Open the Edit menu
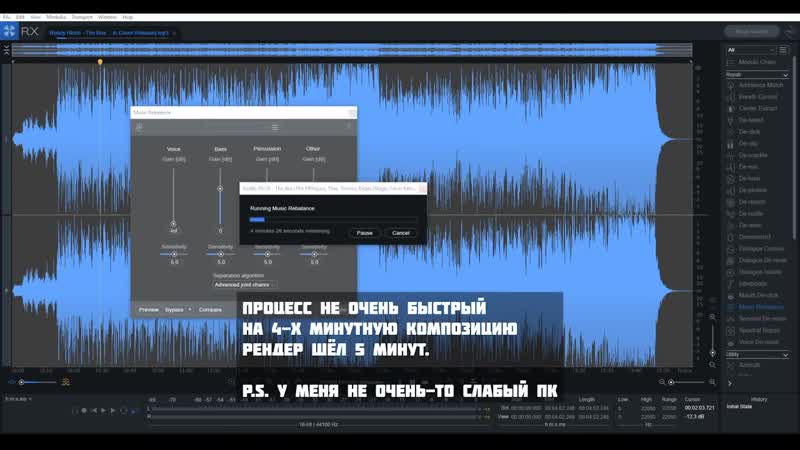800x450 pixels. point(21,17)
